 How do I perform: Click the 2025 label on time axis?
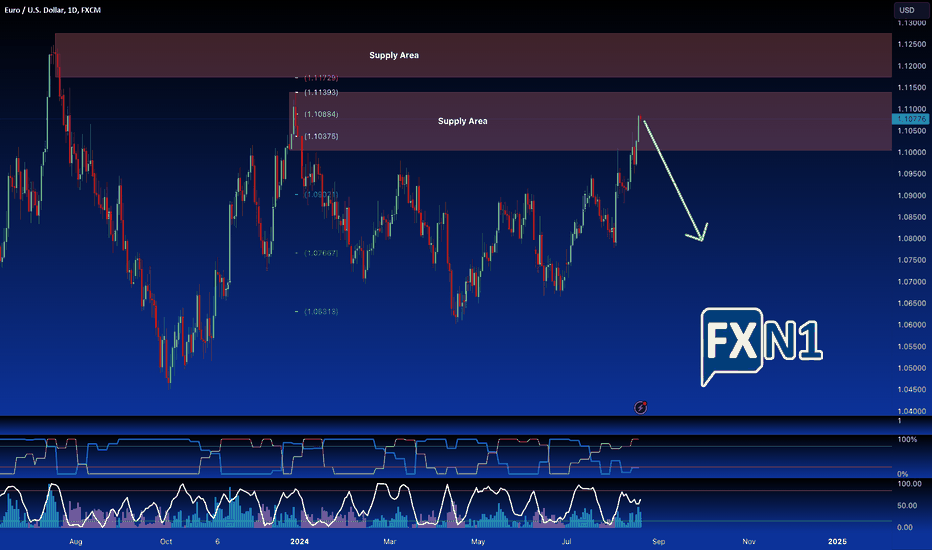837,542
